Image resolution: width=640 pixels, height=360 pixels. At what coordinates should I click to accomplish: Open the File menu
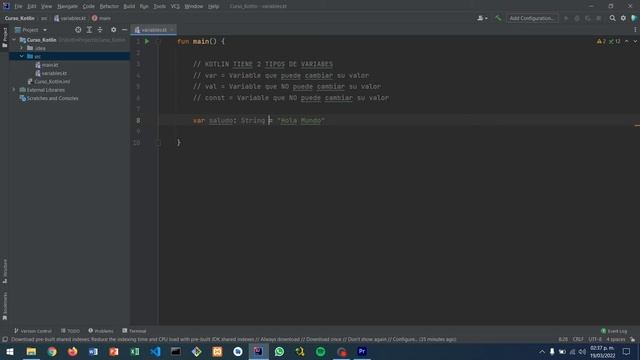point(18,6)
